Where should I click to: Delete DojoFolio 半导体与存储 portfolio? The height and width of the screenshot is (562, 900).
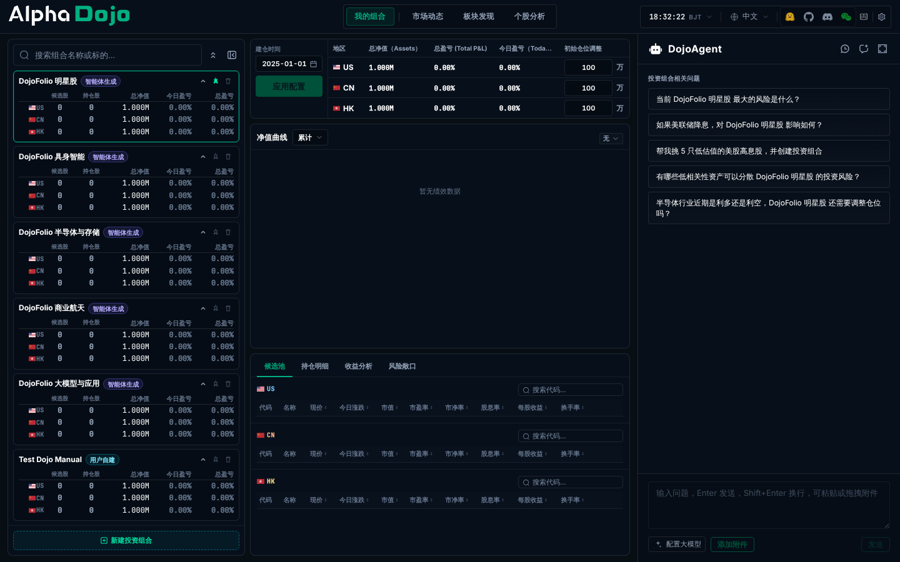pyautogui.click(x=228, y=232)
